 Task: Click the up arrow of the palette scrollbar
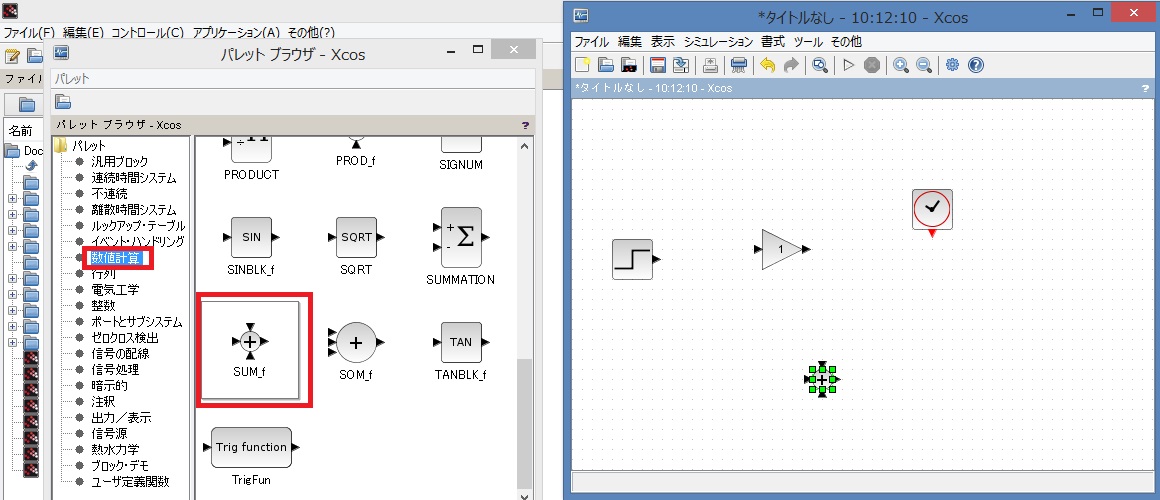(525, 146)
